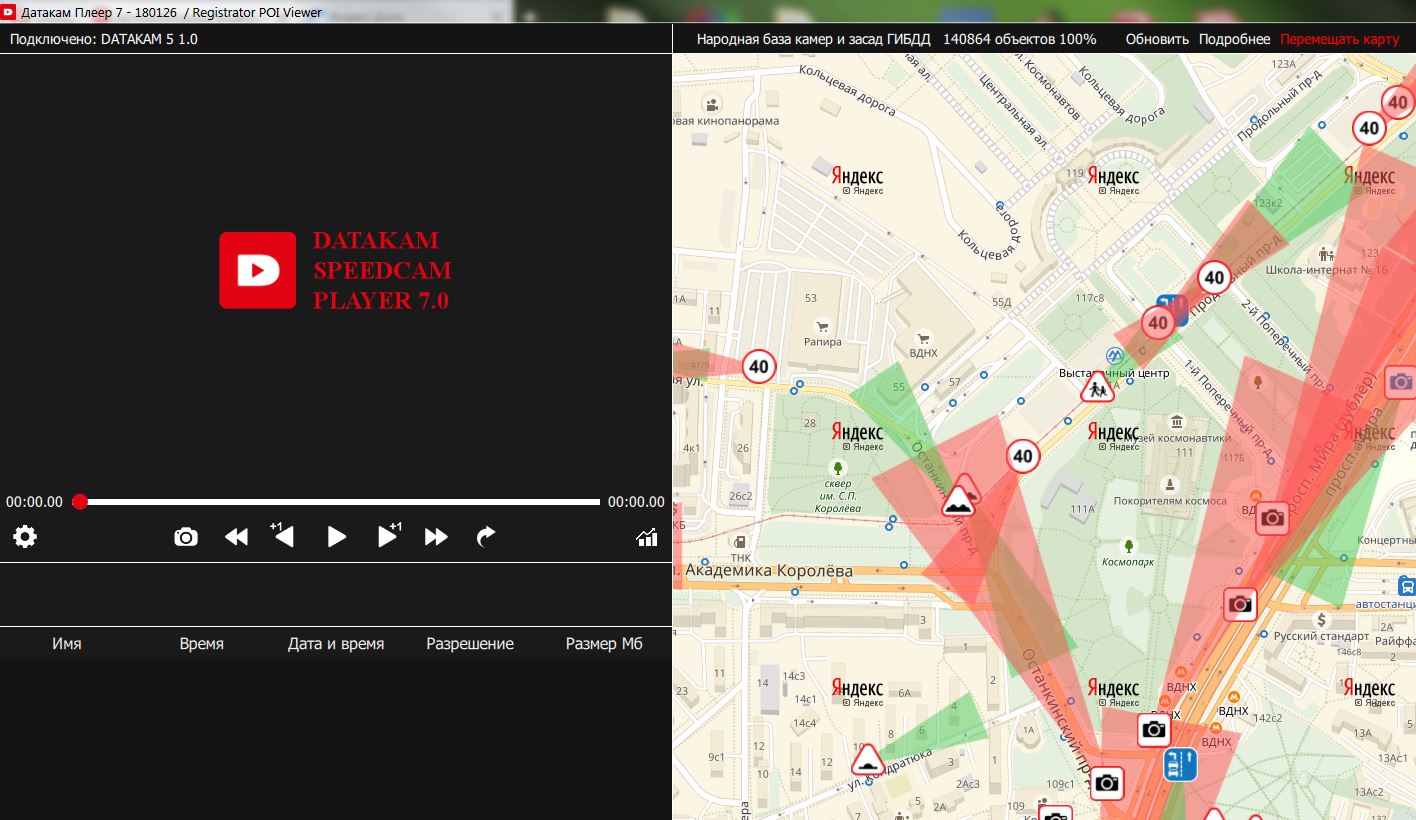Select the blue bus lane marker on map
The image size is (1416, 820).
(x=1180, y=765)
